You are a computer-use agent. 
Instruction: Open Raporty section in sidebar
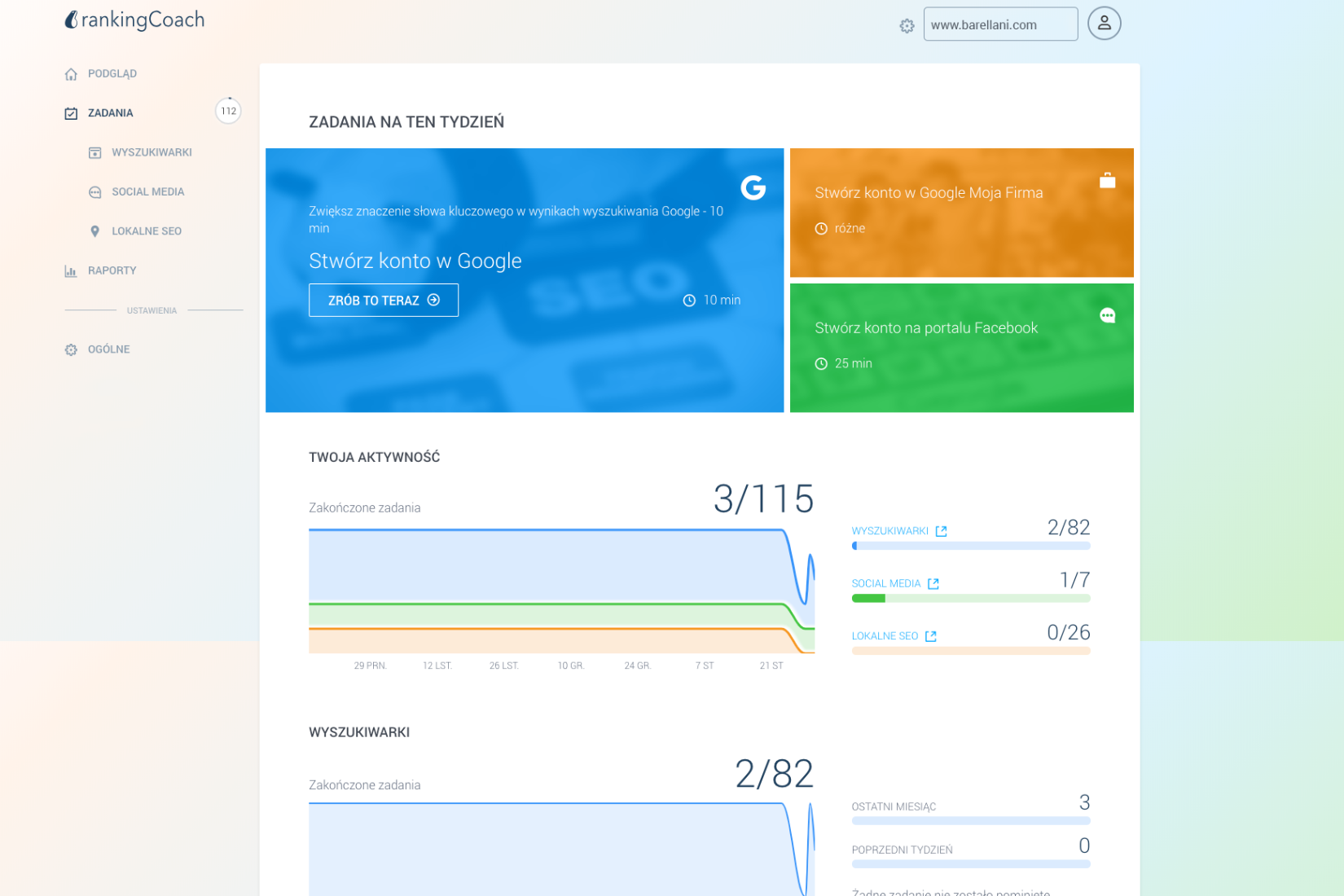coord(112,270)
